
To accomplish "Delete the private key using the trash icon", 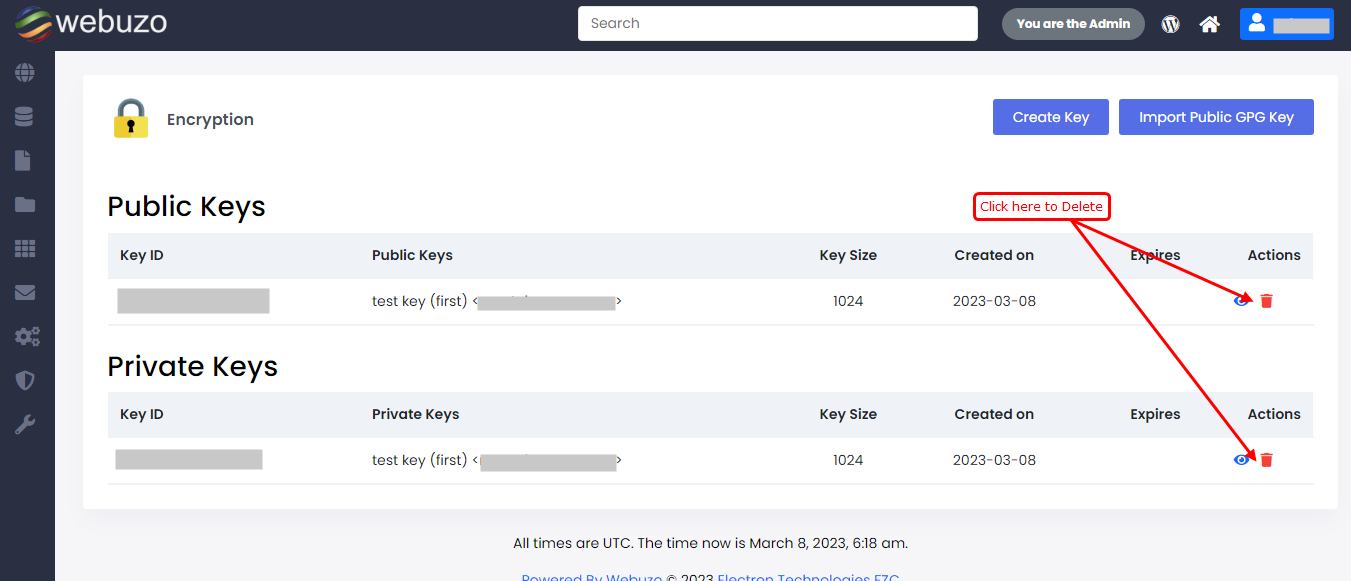I will (1266, 460).
